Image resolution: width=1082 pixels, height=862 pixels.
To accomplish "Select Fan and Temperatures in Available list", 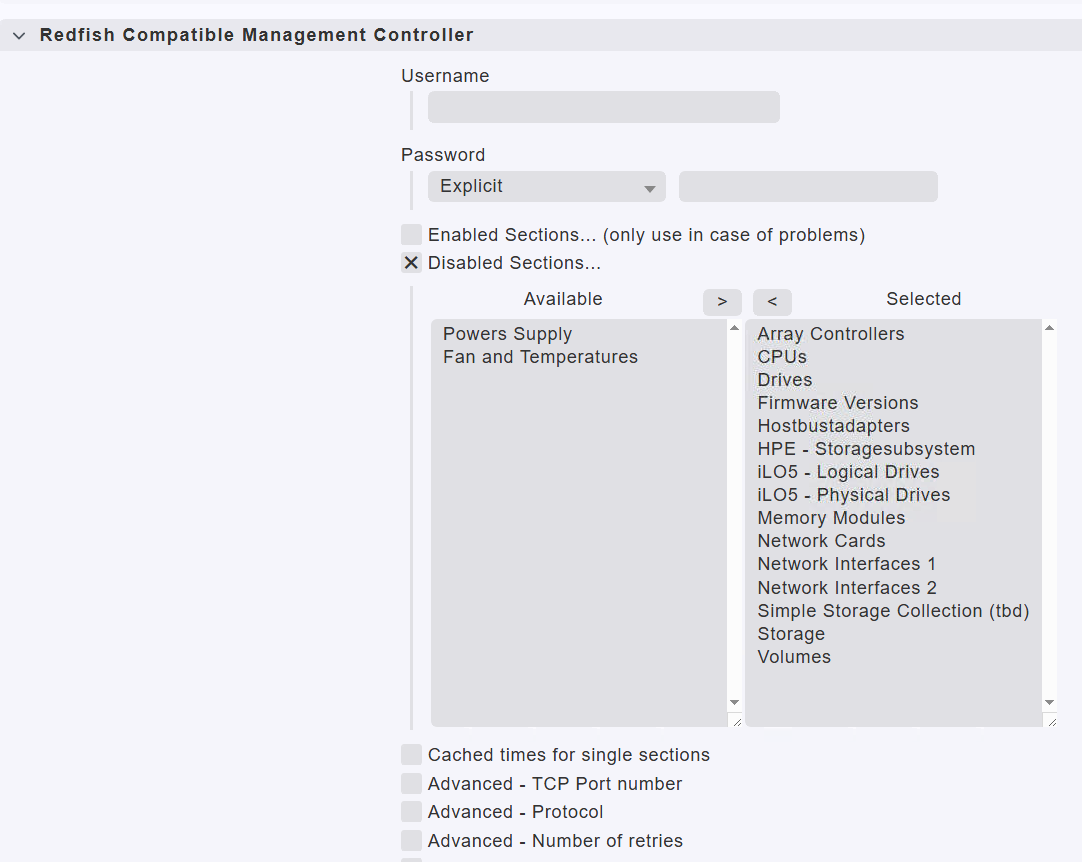I will click(540, 357).
